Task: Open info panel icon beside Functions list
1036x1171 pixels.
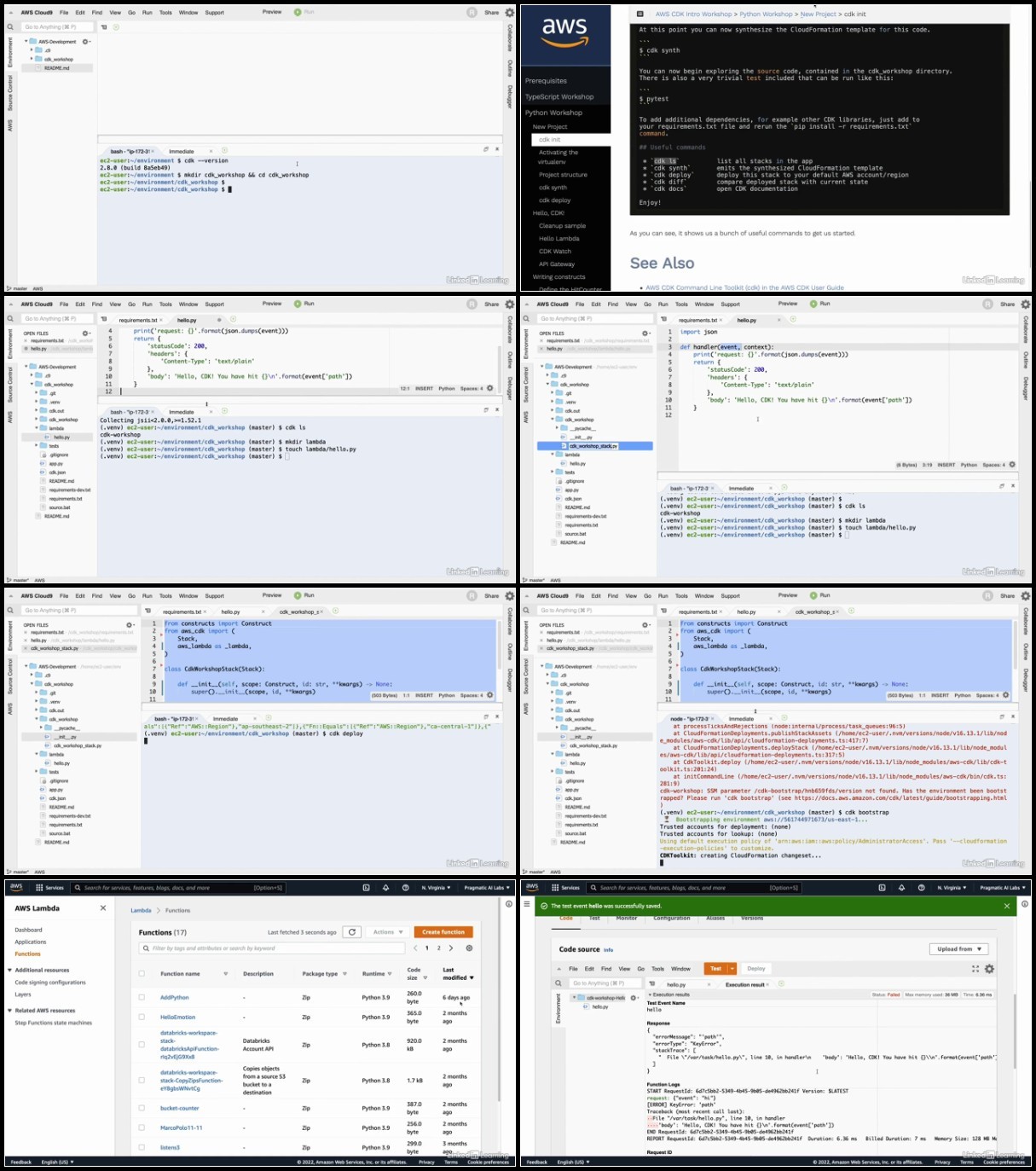Action: pos(509,904)
